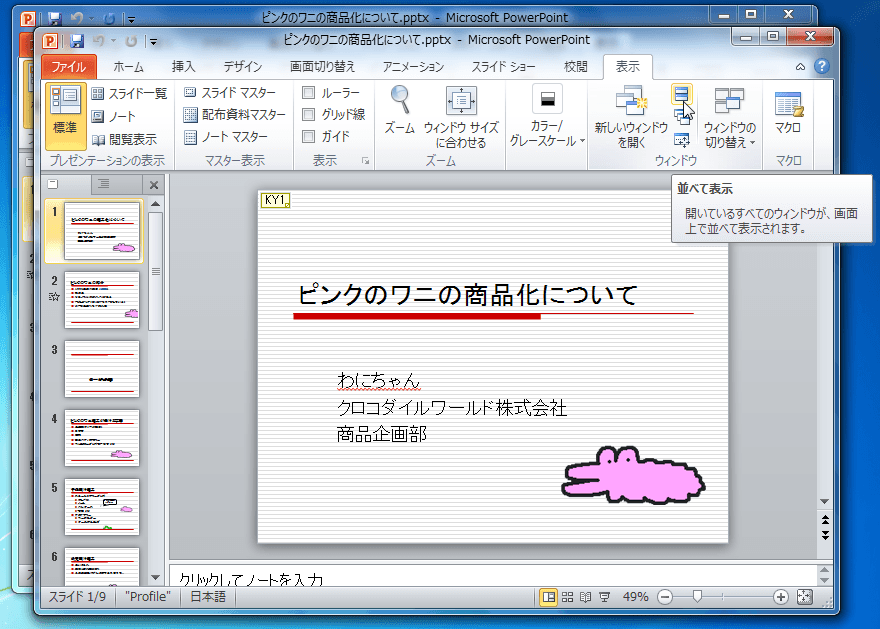Click the notes field クリックしてノートを入力

pos(492,576)
